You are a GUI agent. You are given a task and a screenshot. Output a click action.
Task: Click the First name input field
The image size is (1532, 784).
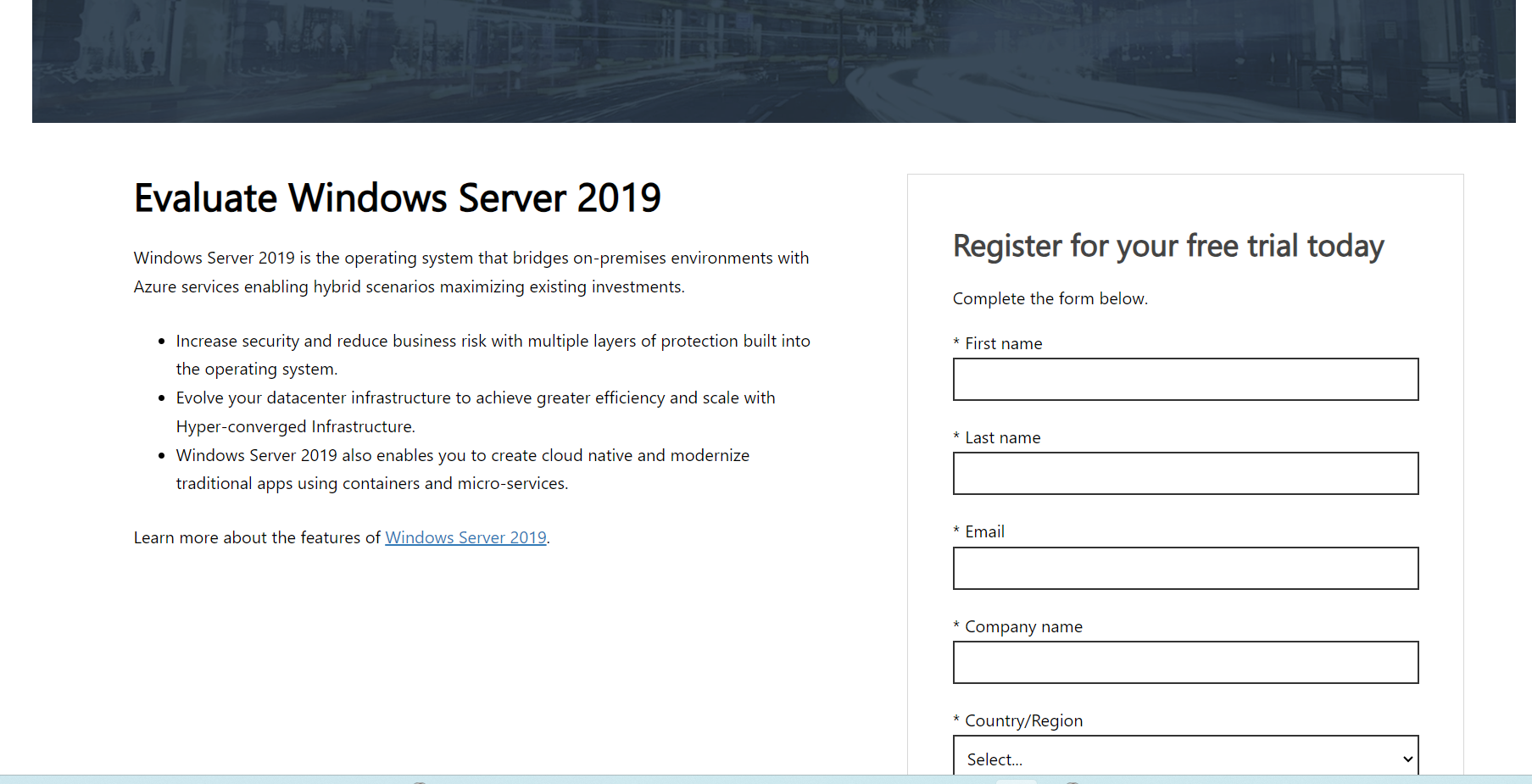(x=1185, y=379)
